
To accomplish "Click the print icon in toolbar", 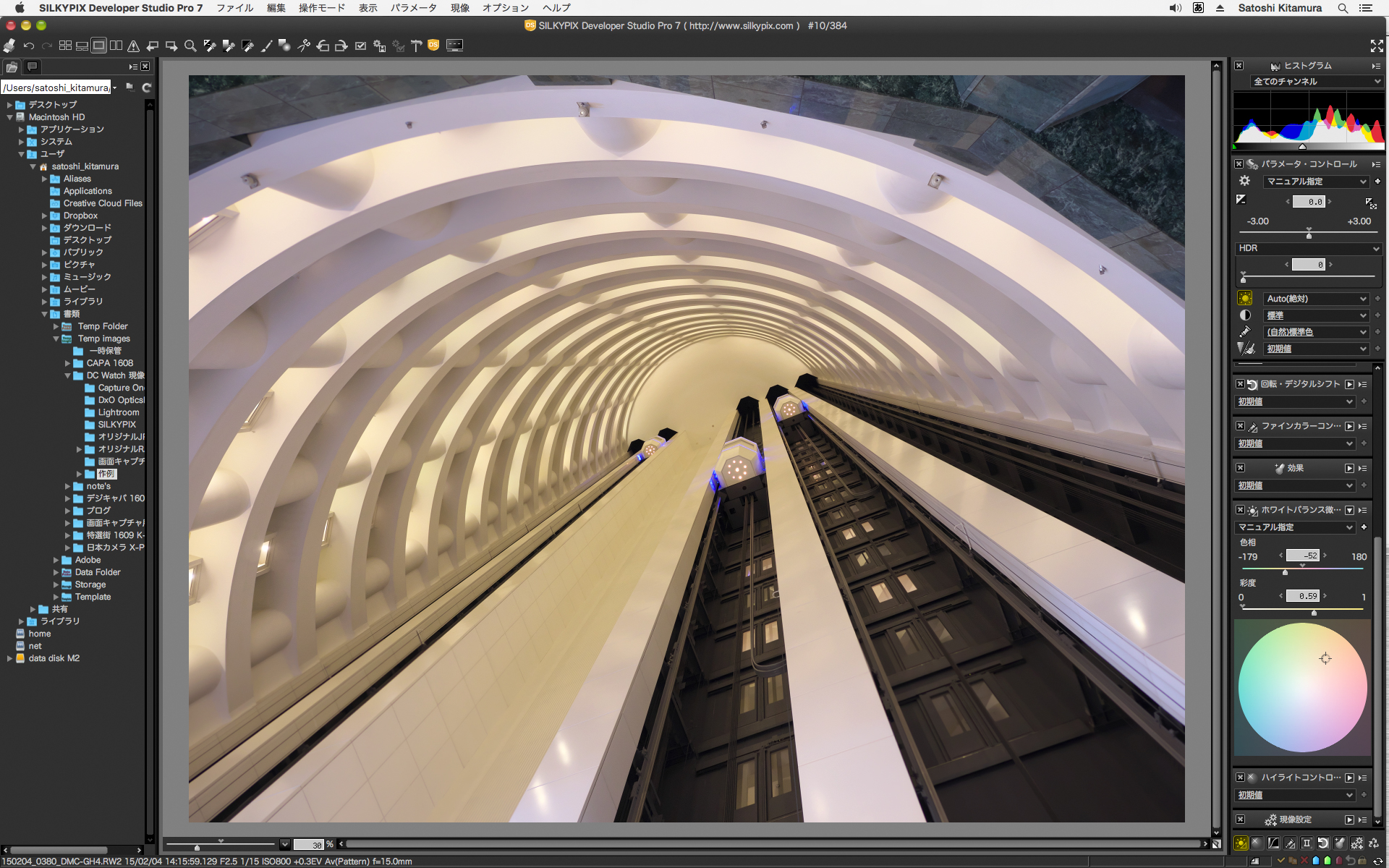I will [x=9, y=46].
